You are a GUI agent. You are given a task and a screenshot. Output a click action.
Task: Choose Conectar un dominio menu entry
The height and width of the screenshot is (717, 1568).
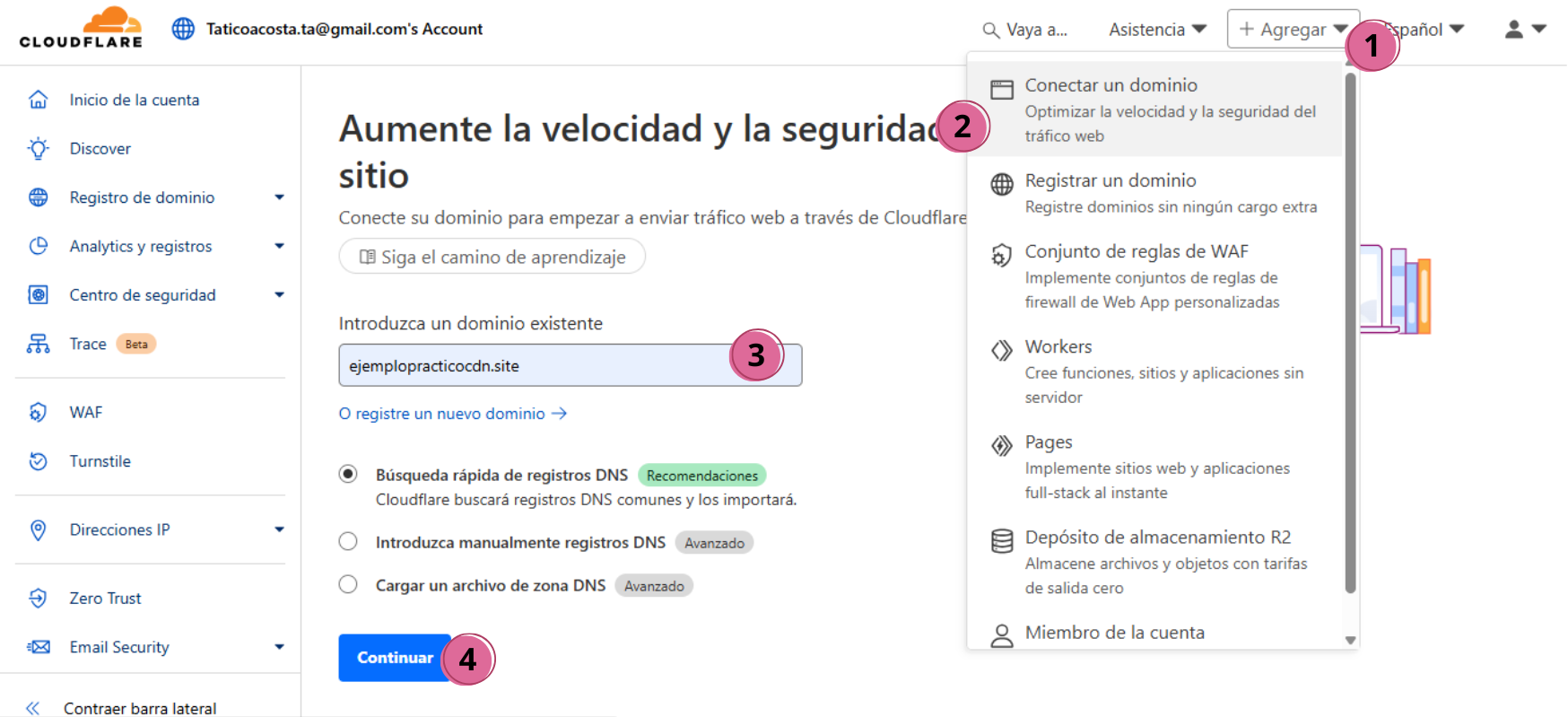tap(1154, 109)
